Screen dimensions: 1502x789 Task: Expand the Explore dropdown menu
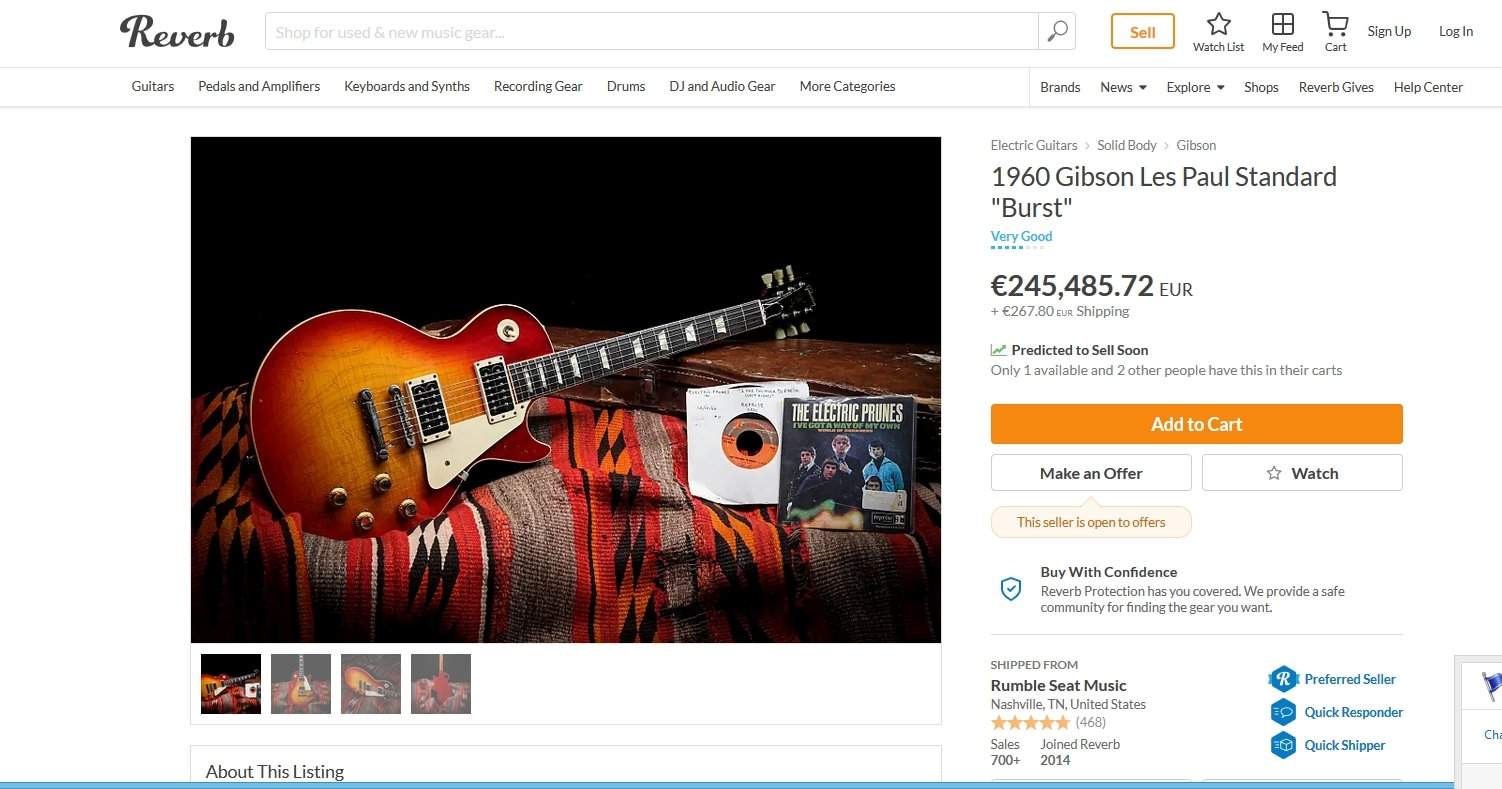tap(1195, 87)
